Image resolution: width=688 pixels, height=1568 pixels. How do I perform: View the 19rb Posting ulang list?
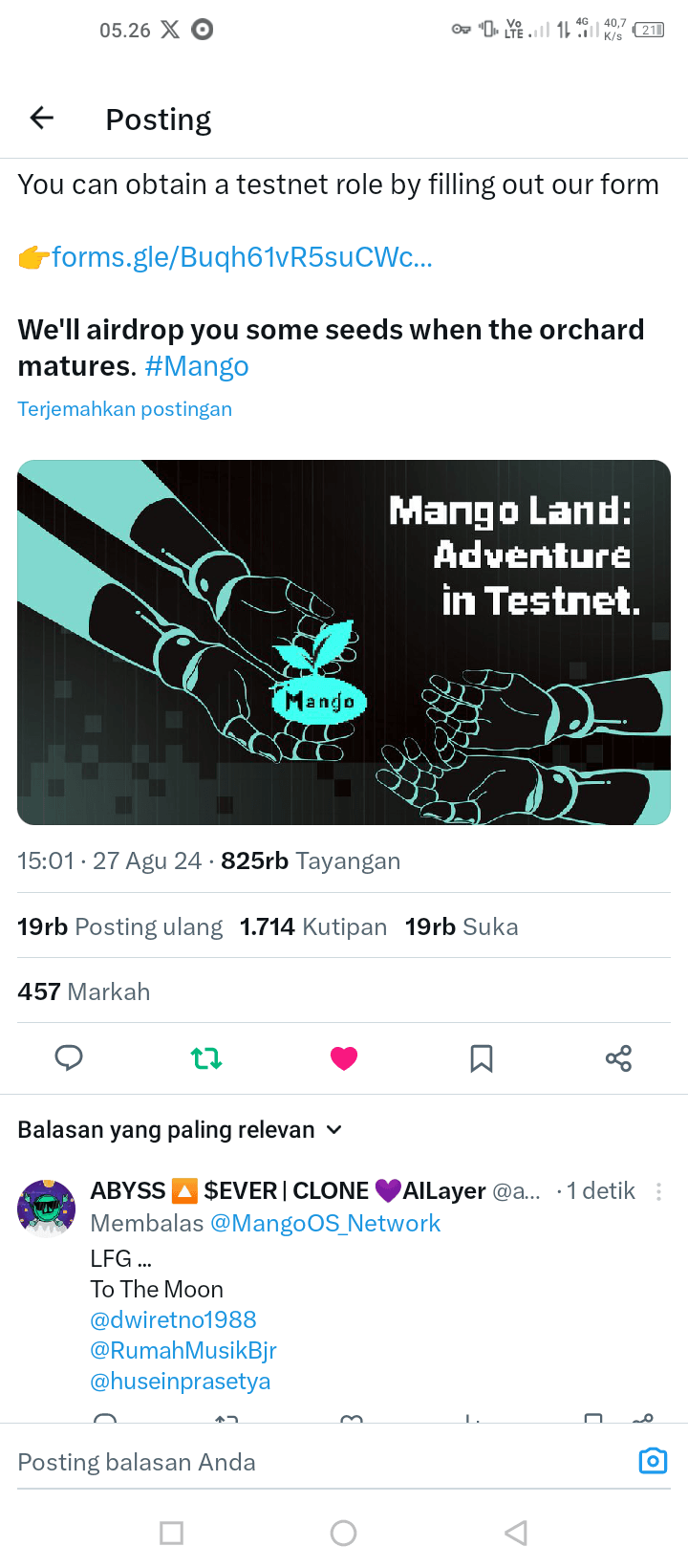pyautogui.click(x=120, y=927)
